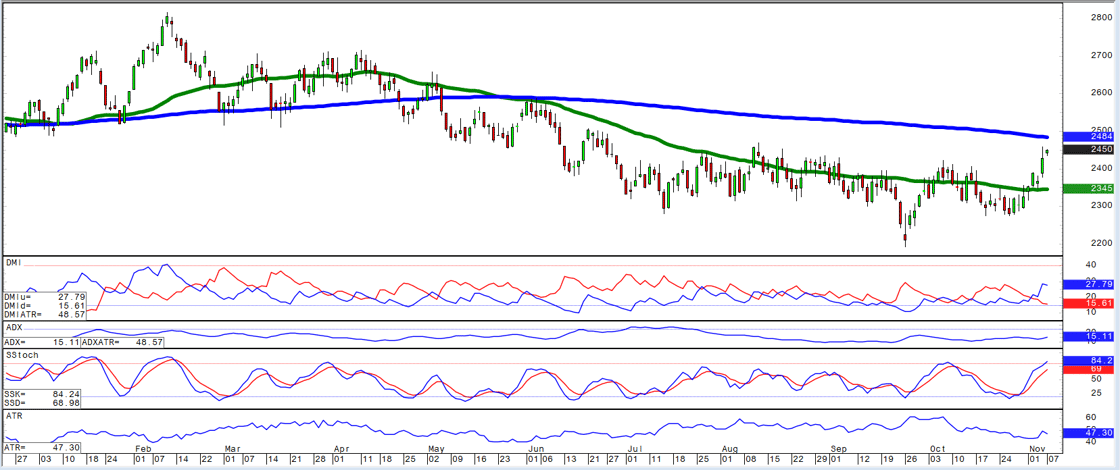Click the black 2450 last price tag
The width and height of the screenshot is (1120, 470).
[1089, 149]
